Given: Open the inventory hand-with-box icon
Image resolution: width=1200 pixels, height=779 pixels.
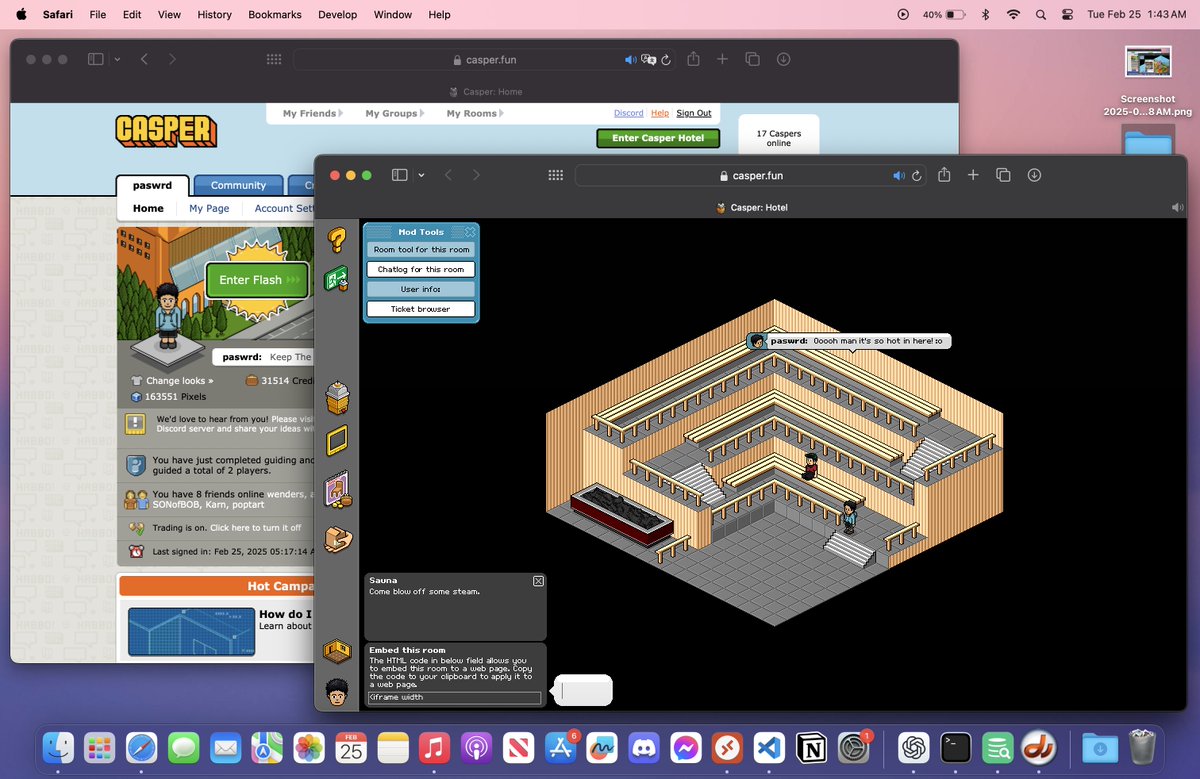Looking at the screenshot, I should [x=338, y=539].
